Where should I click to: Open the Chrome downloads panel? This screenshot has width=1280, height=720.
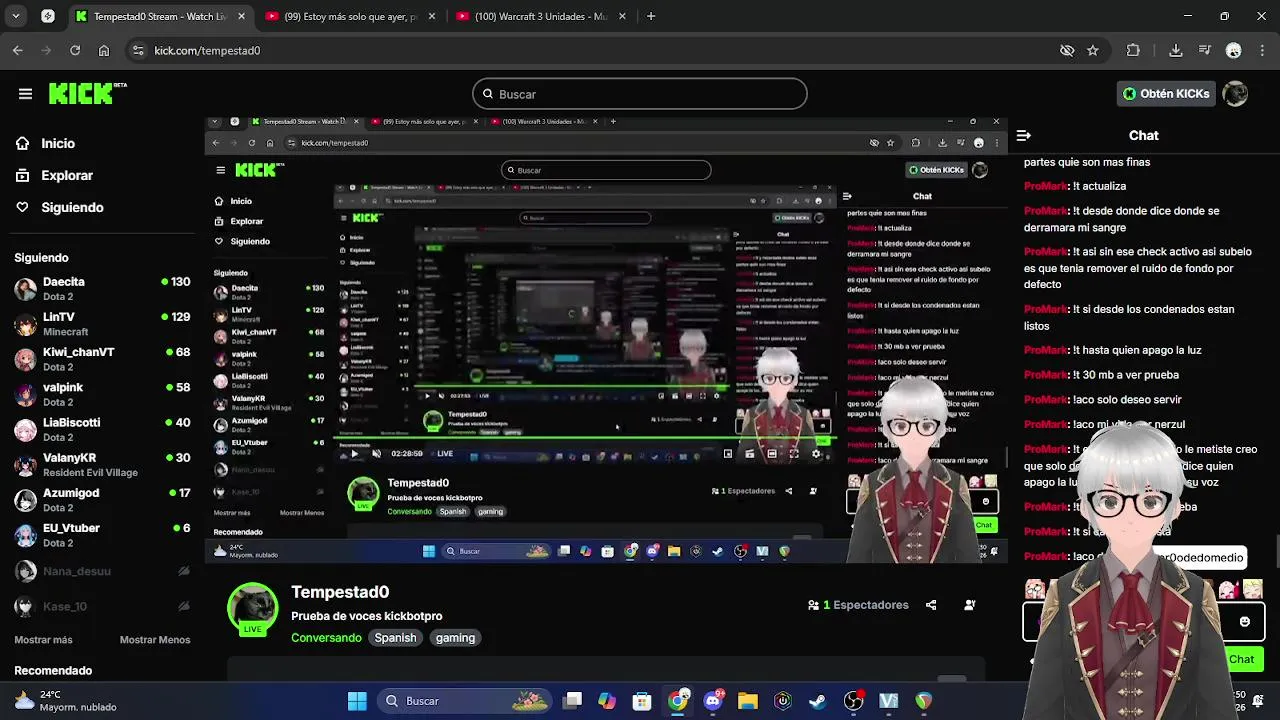pyautogui.click(x=1176, y=50)
